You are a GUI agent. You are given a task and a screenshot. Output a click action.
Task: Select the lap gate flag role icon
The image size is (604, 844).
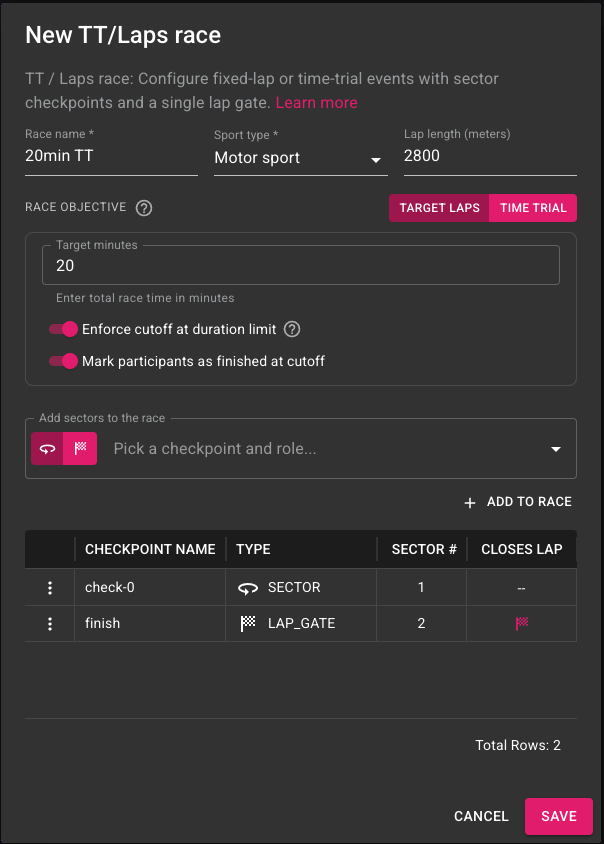click(80, 448)
